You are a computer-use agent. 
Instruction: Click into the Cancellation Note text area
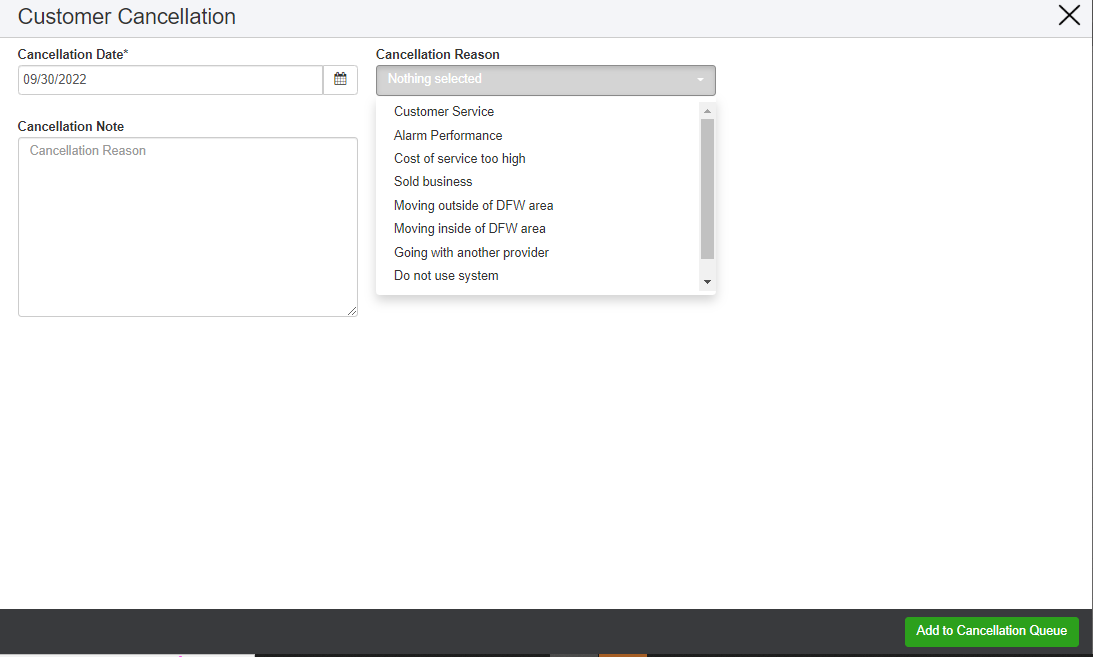188,227
